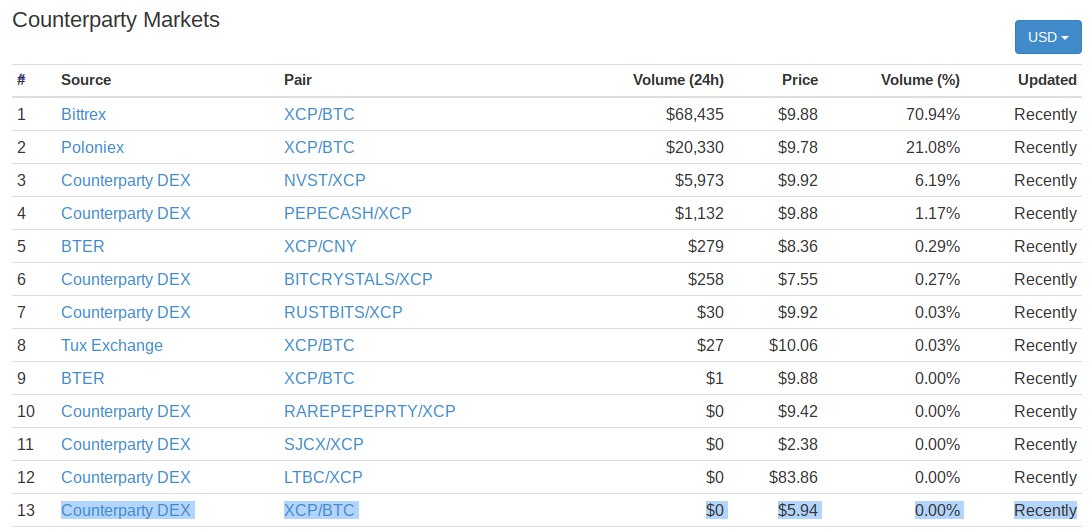Click the Source column header
This screenshot has width=1089, height=532.
(x=86, y=80)
